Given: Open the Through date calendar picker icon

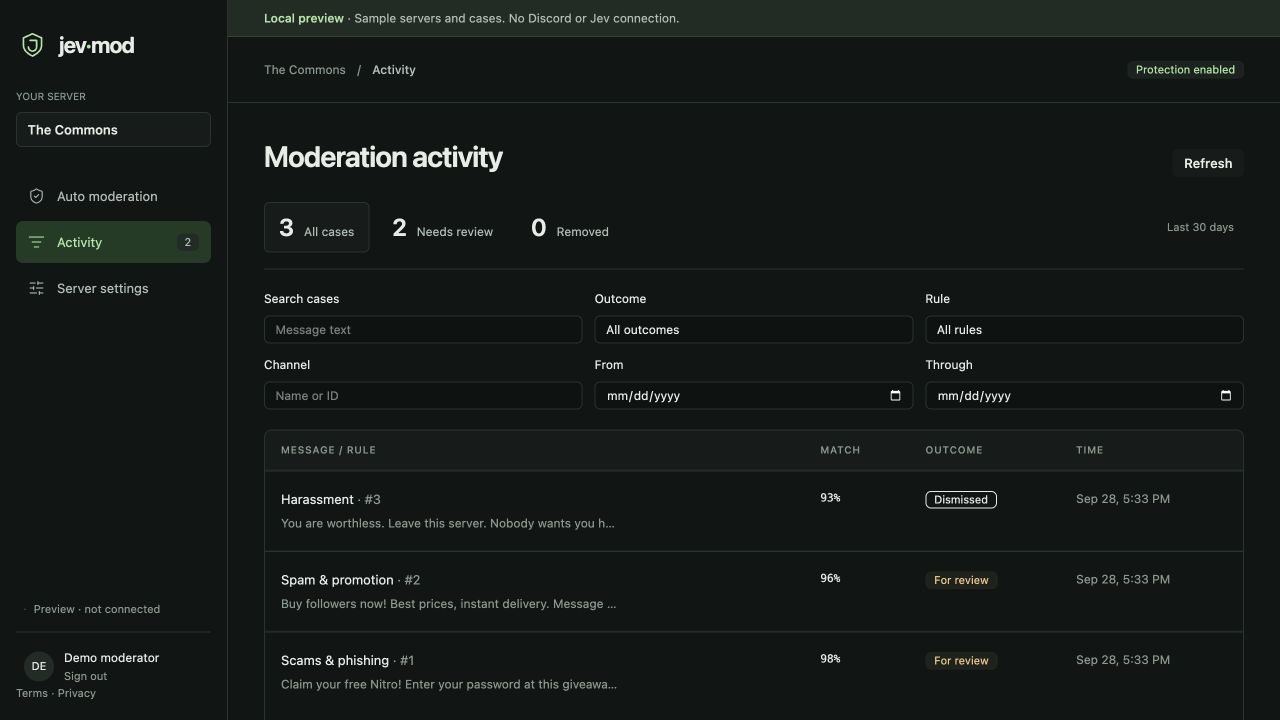Looking at the screenshot, I should [1226, 395].
